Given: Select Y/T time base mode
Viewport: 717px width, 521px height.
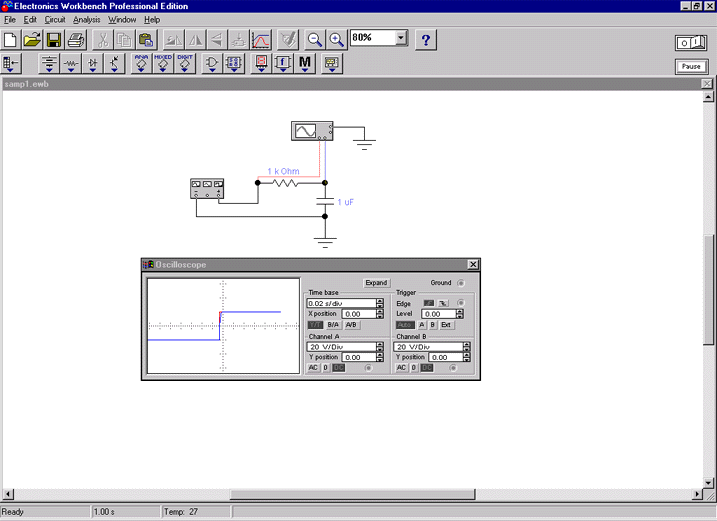Looking at the screenshot, I should [315, 325].
